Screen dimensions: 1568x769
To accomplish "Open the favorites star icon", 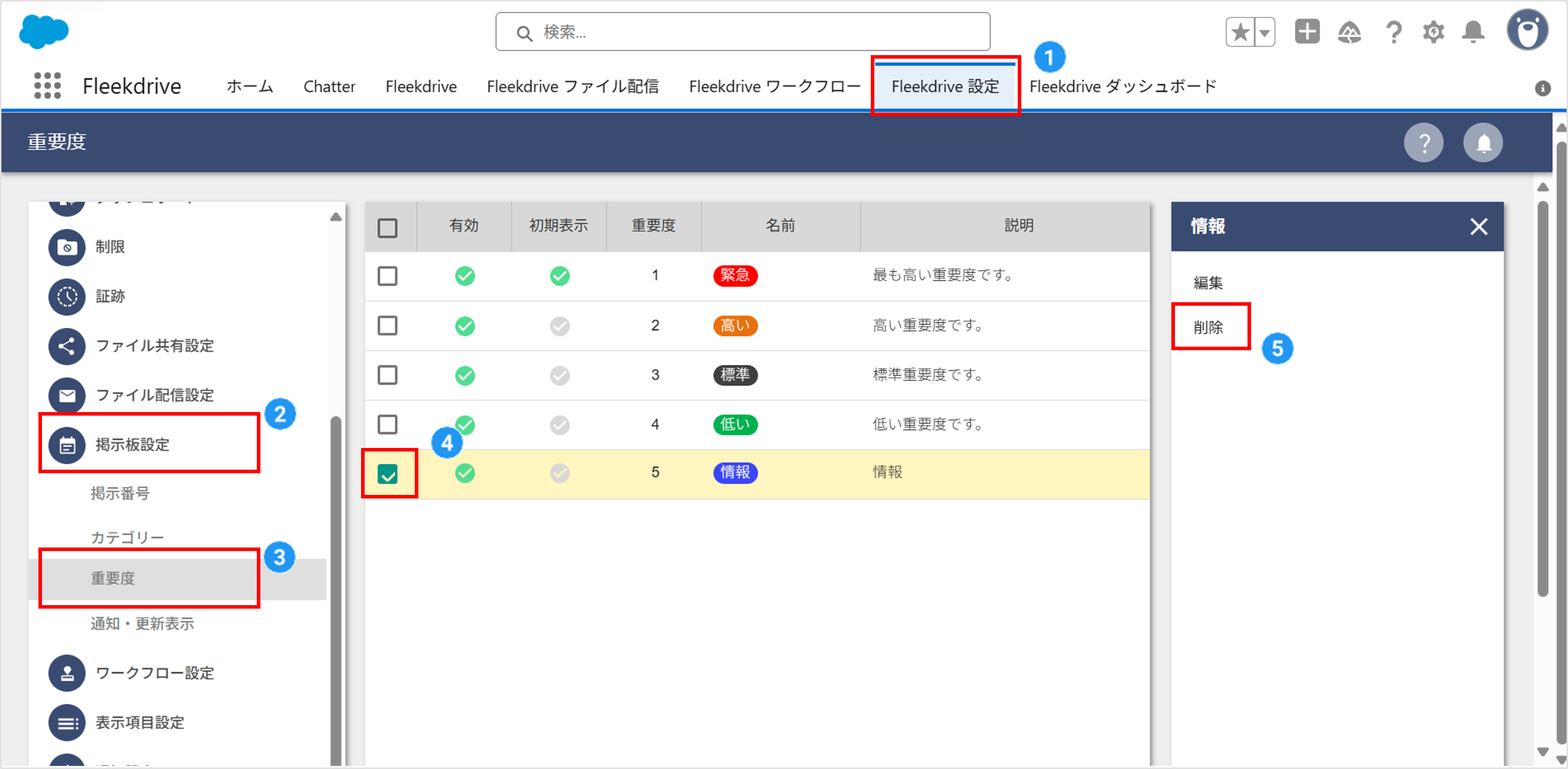I will point(1240,32).
